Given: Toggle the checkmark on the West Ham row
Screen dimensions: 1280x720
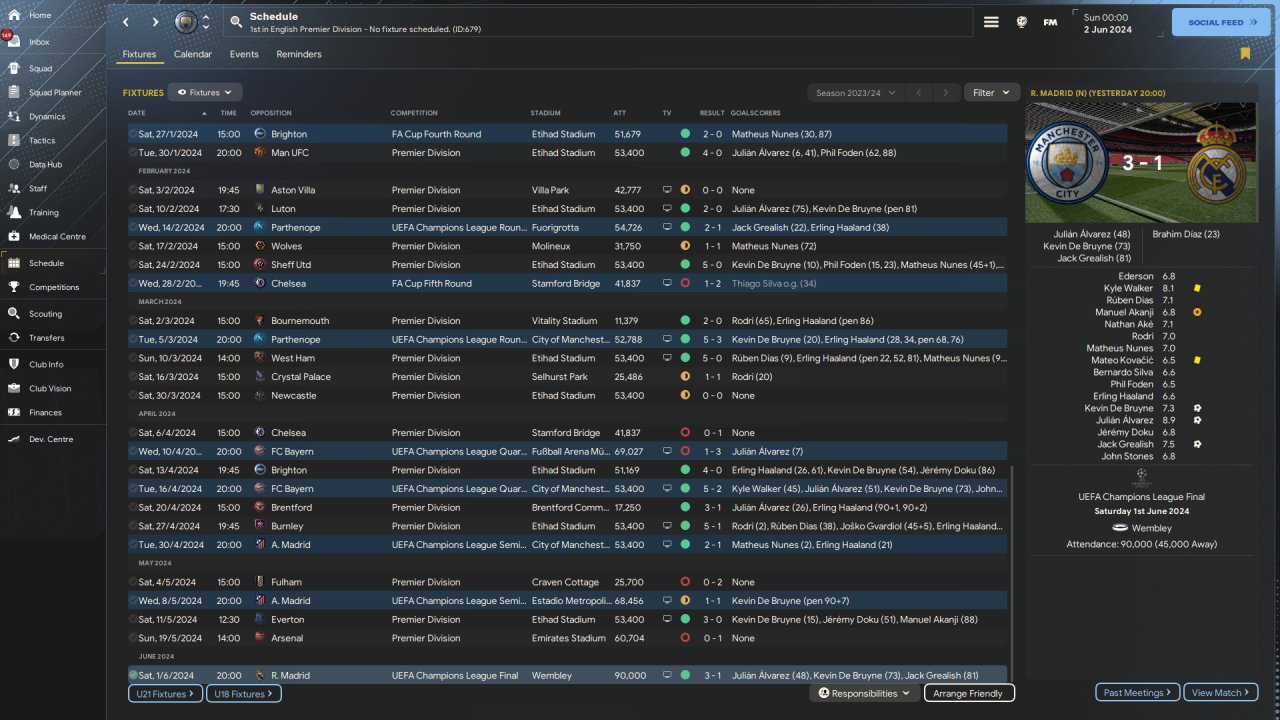Looking at the screenshot, I should tap(133, 358).
